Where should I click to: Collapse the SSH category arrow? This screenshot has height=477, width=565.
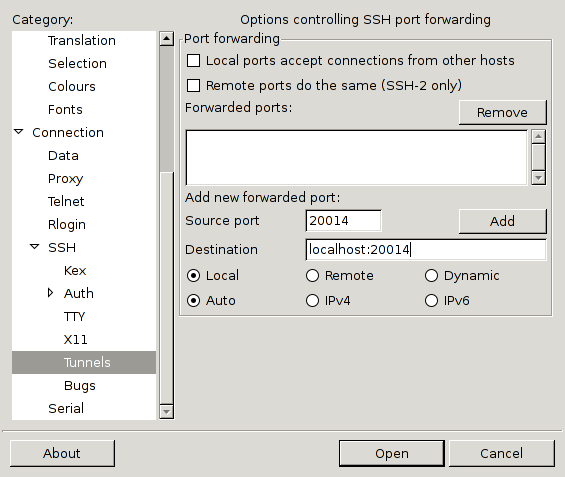click(x=35, y=247)
